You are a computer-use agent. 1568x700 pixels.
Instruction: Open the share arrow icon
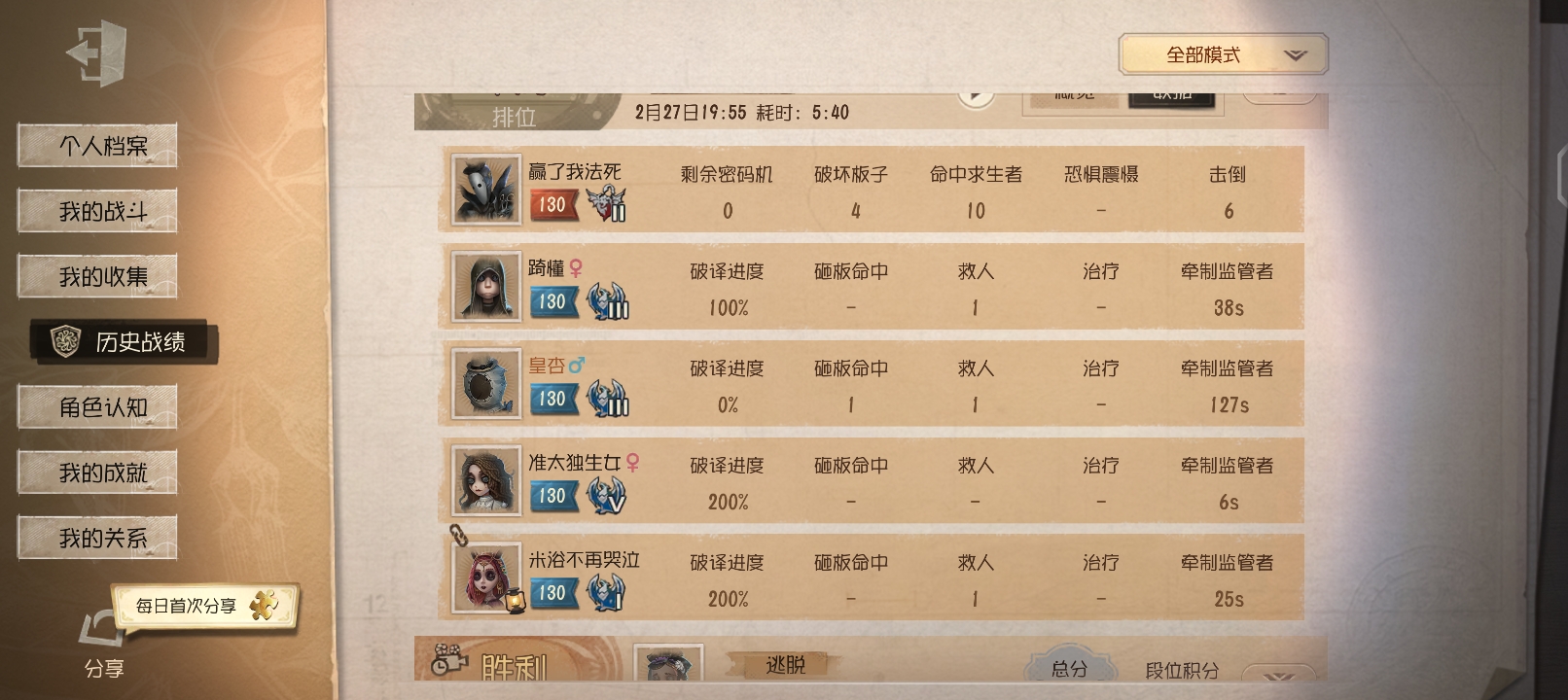pyautogui.click(x=102, y=629)
